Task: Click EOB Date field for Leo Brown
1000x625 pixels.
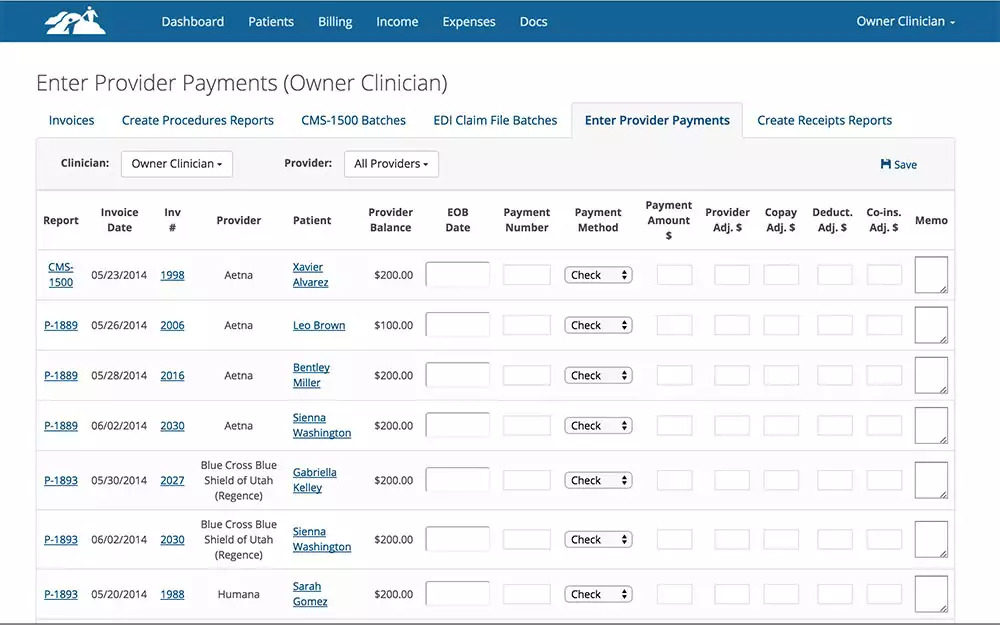Action: click(x=457, y=325)
